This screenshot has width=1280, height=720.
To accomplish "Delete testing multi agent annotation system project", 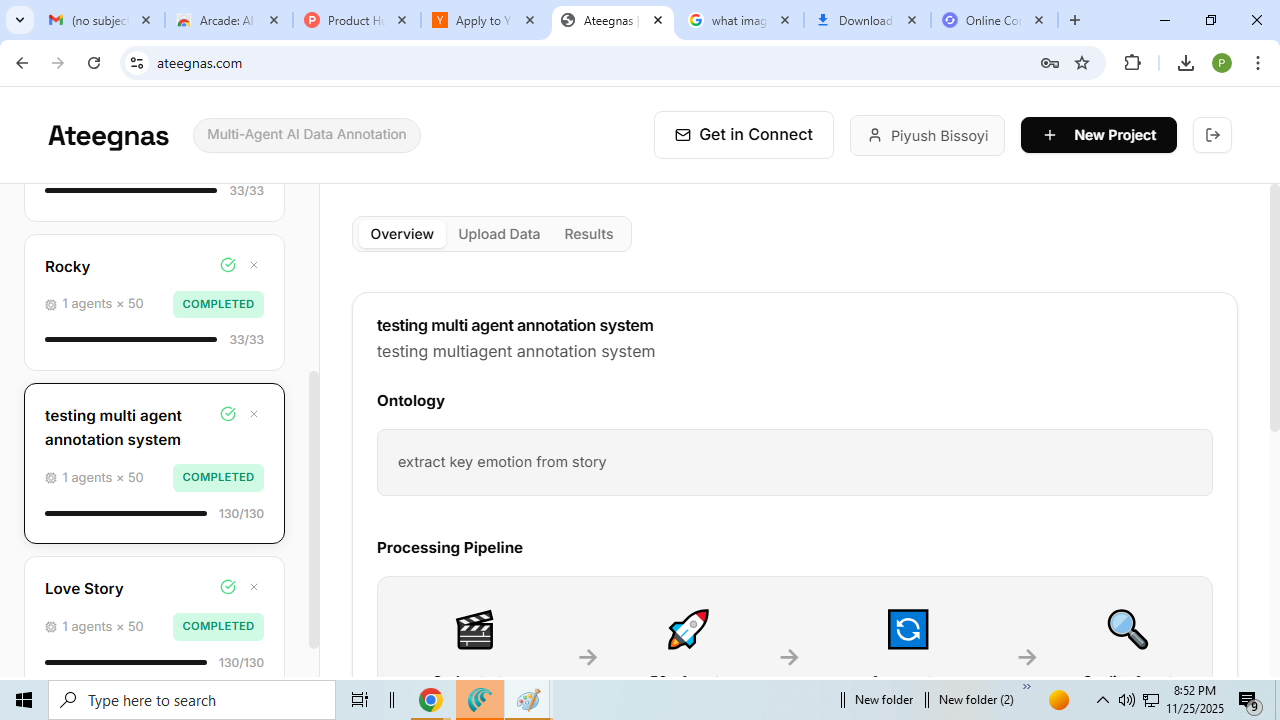I will 254,414.
